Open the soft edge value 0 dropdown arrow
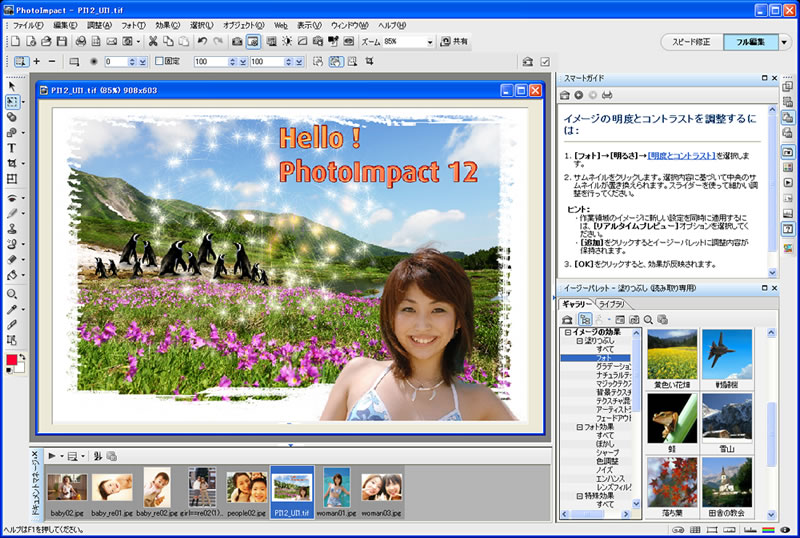This screenshot has width=800, height=538. (x=143, y=61)
